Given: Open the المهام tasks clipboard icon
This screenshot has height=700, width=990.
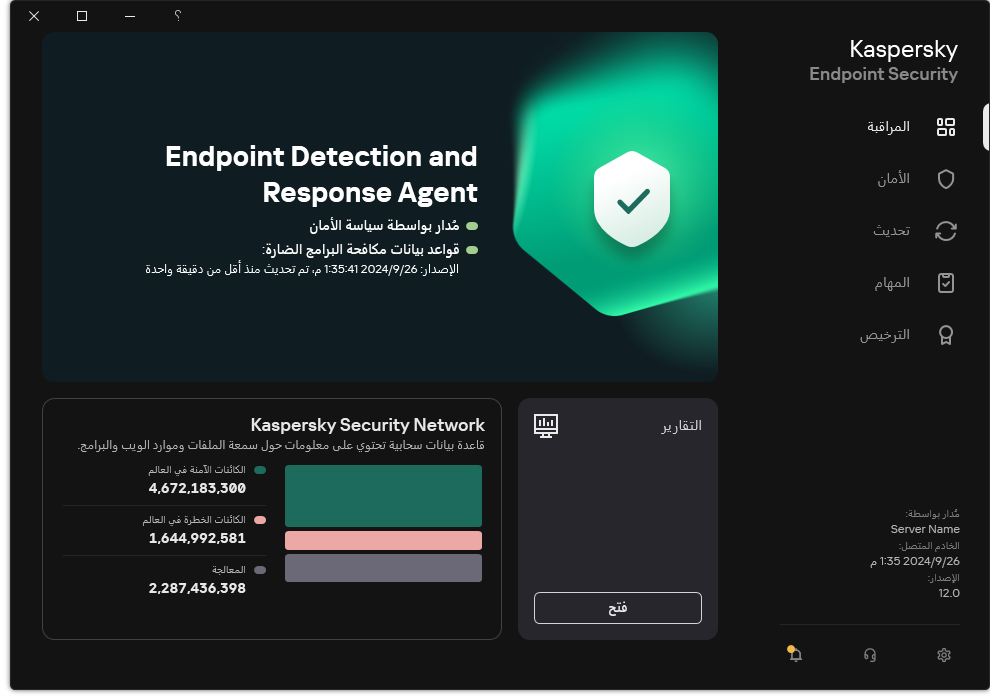Looking at the screenshot, I should tap(946, 283).
